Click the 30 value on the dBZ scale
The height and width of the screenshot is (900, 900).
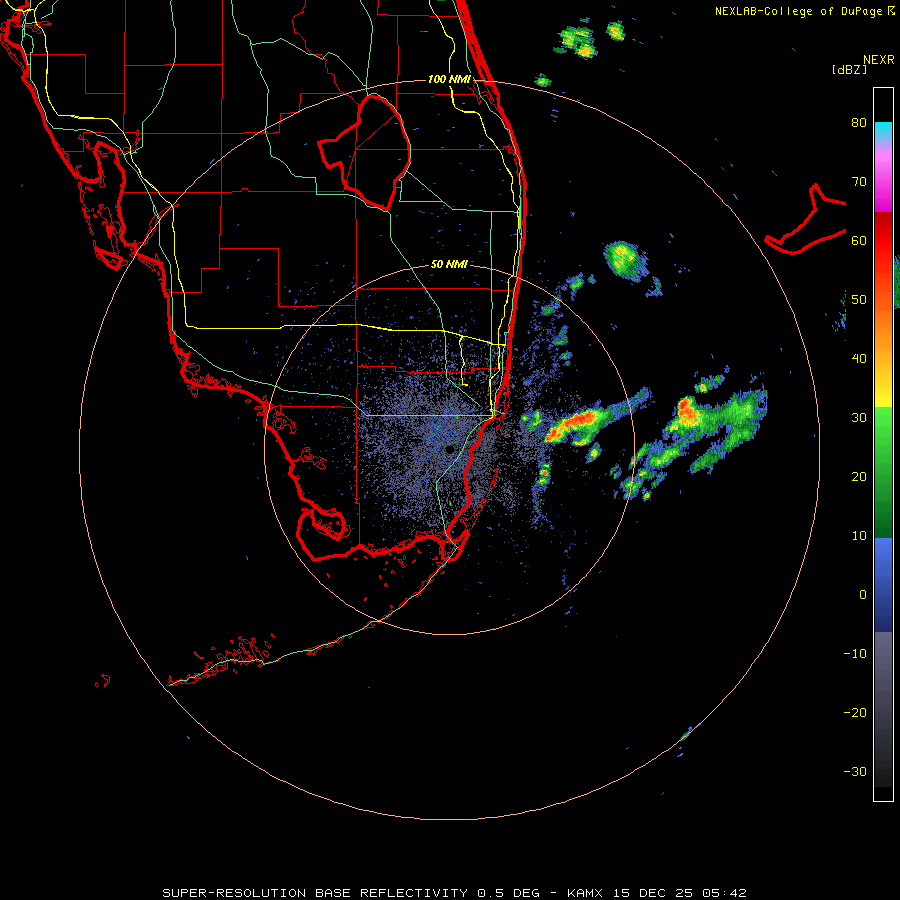859,418
